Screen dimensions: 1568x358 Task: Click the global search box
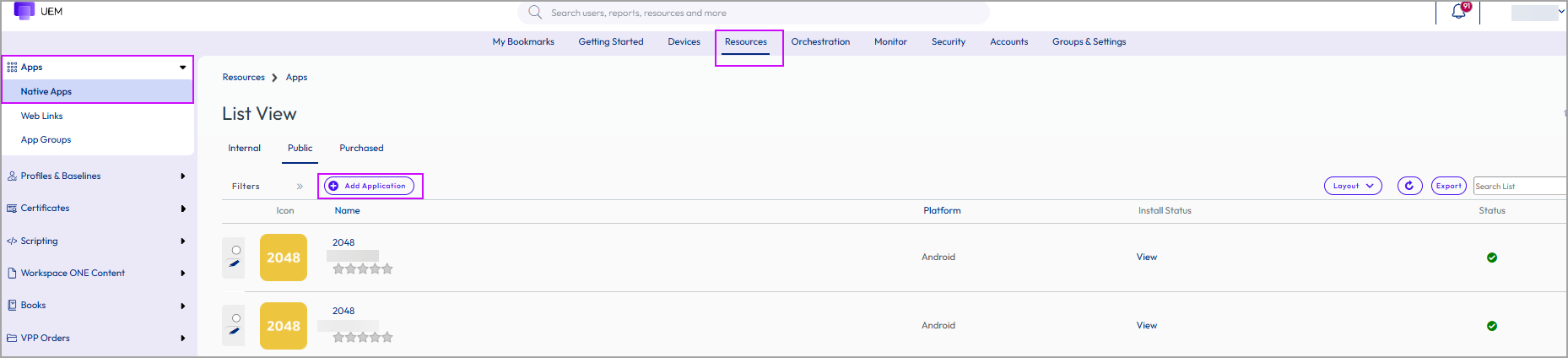pos(753,13)
